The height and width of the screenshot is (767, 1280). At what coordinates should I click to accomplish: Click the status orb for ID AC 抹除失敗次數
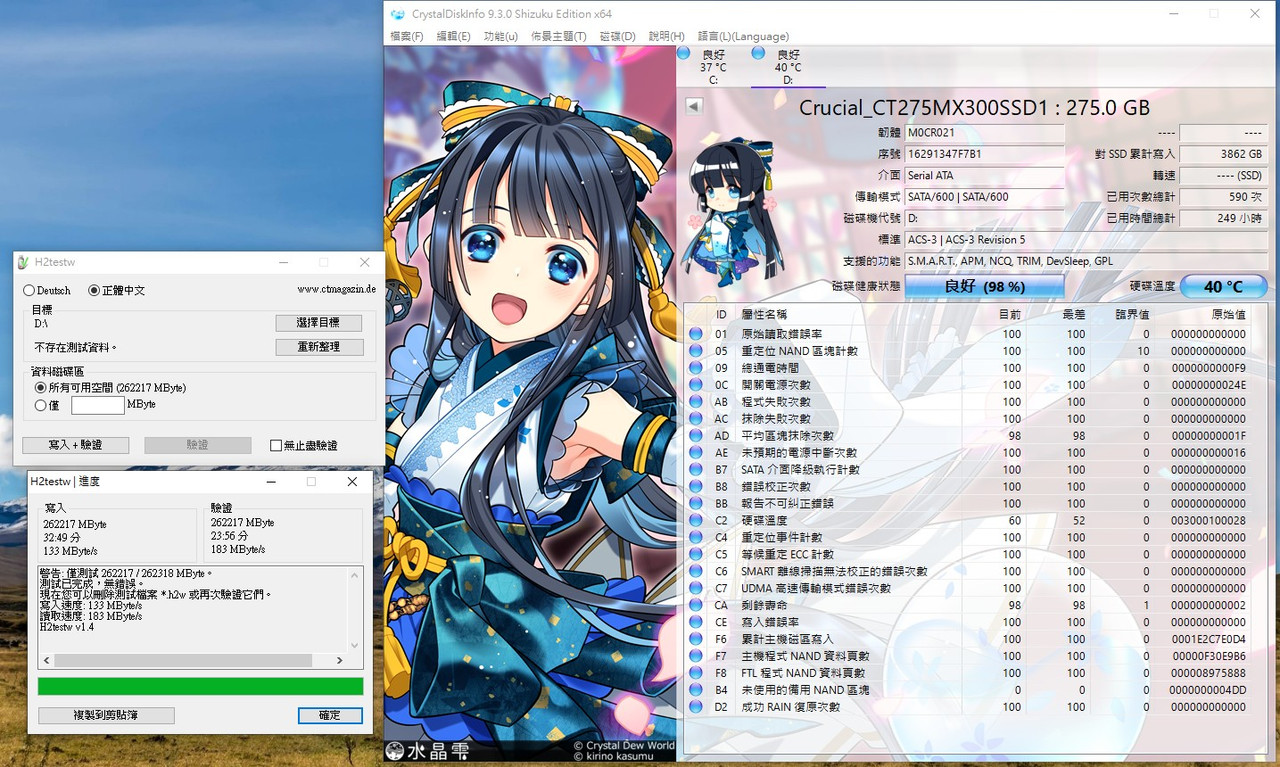(x=695, y=419)
